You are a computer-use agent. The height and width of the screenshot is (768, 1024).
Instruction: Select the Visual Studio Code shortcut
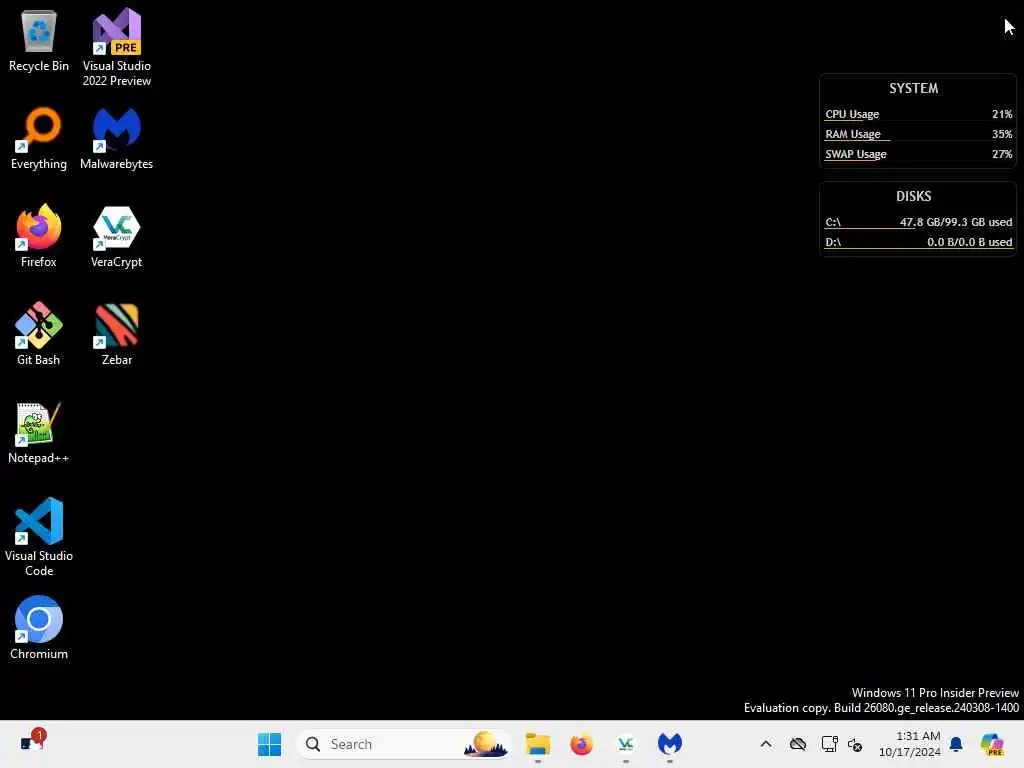coord(39,537)
